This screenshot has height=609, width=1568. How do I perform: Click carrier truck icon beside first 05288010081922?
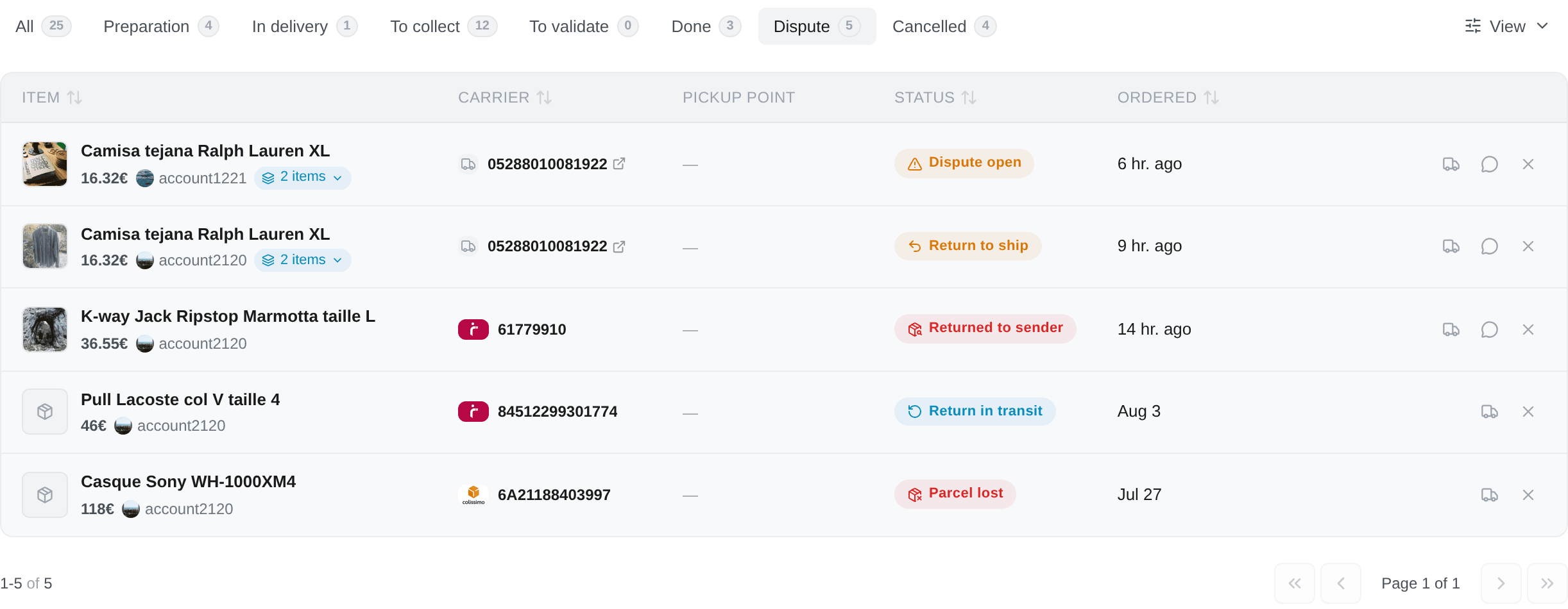click(x=468, y=164)
